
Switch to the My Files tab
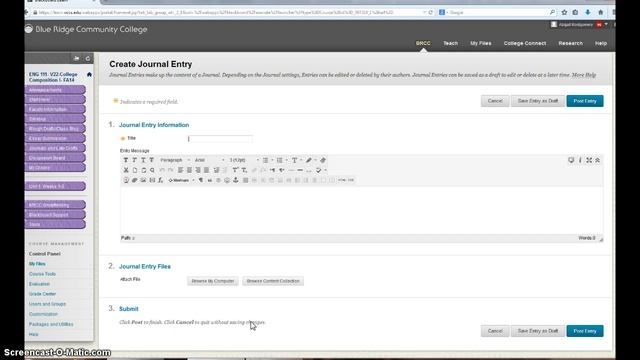point(481,43)
